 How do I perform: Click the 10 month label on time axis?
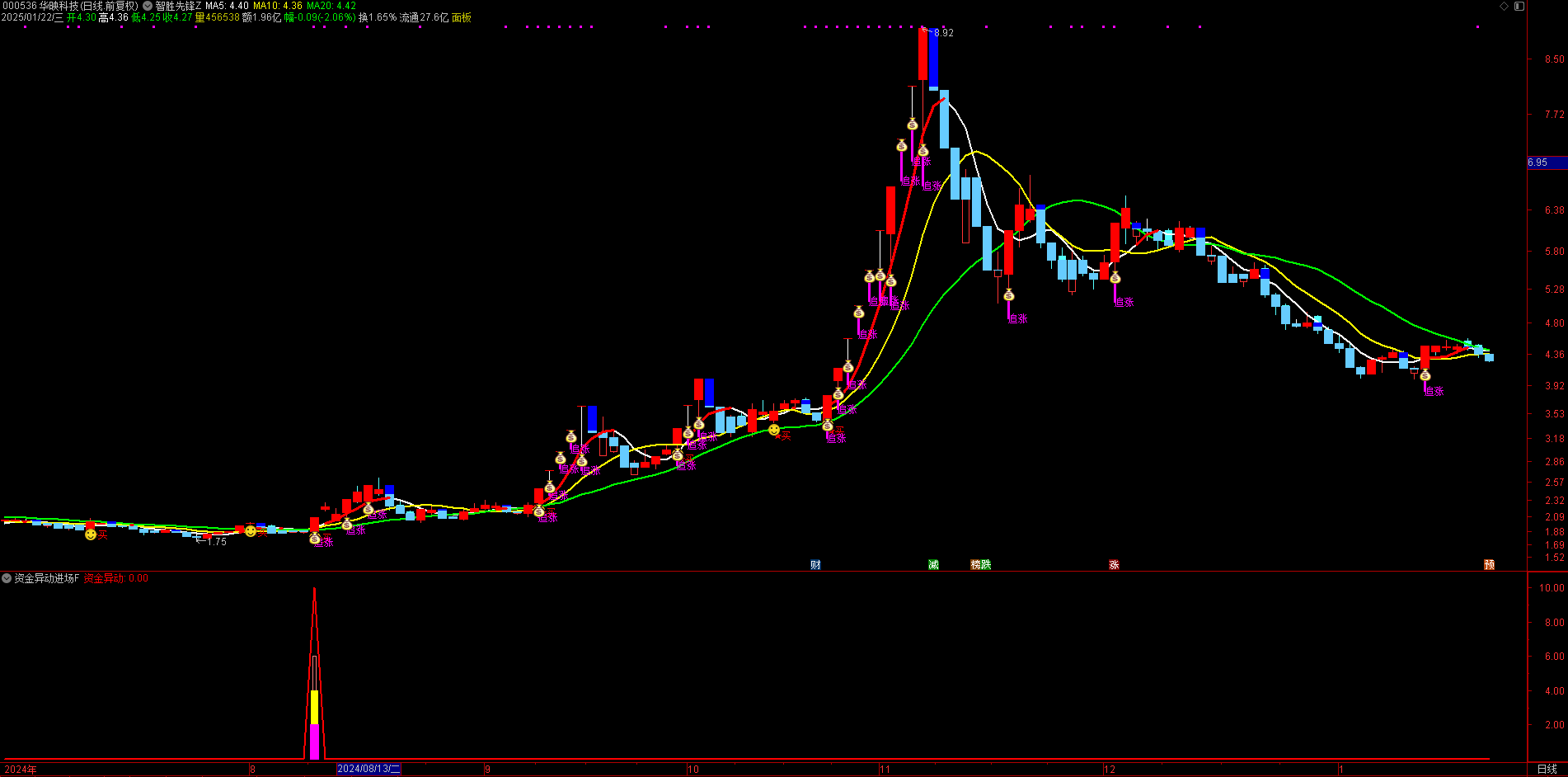(x=693, y=769)
